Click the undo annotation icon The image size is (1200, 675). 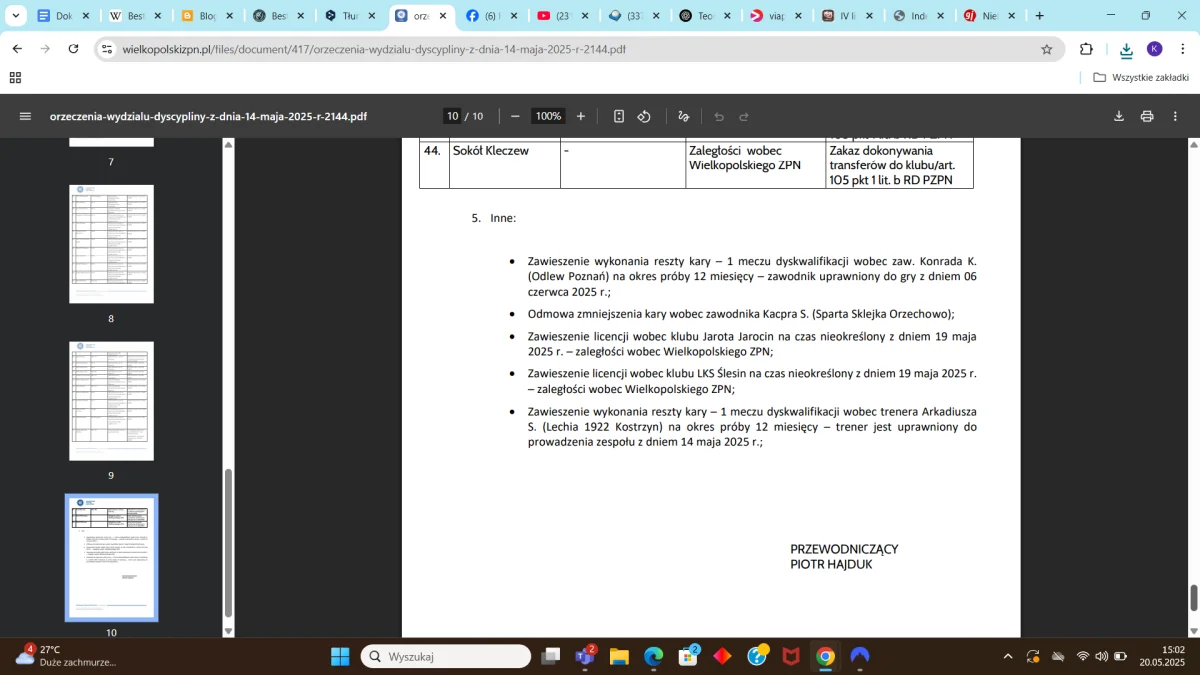point(719,116)
